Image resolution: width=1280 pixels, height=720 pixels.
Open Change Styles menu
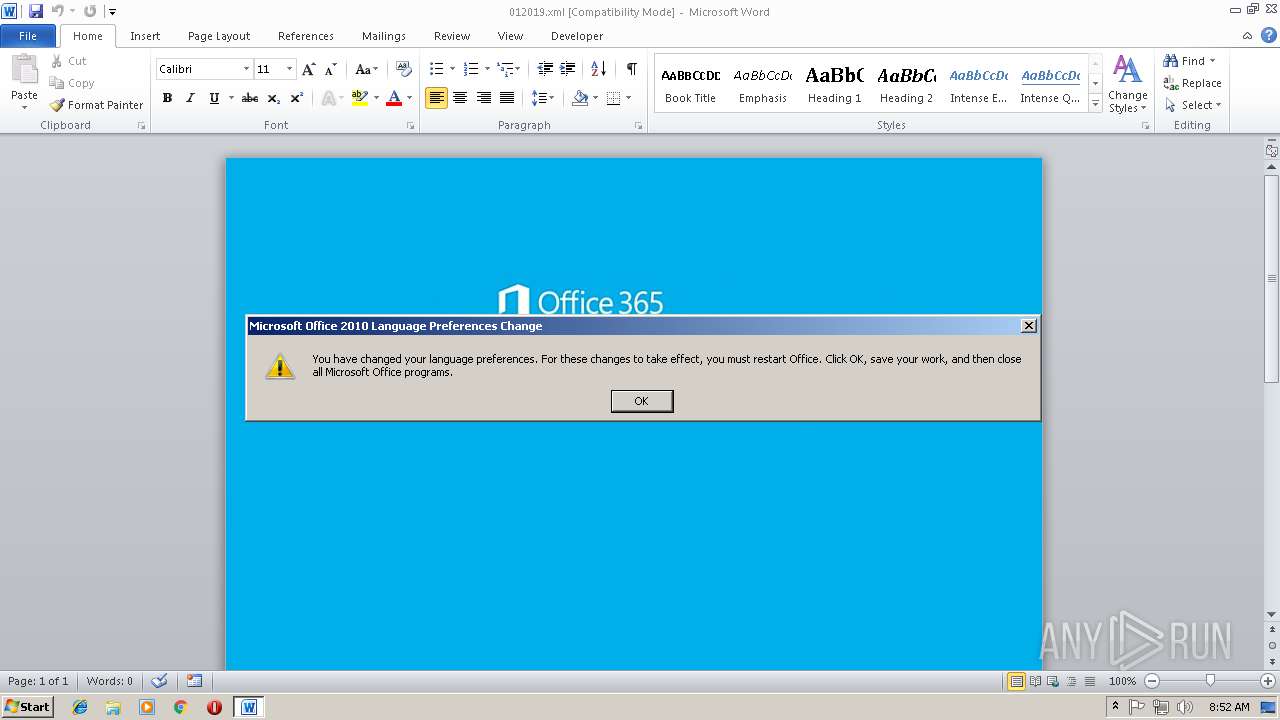tap(1127, 84)
